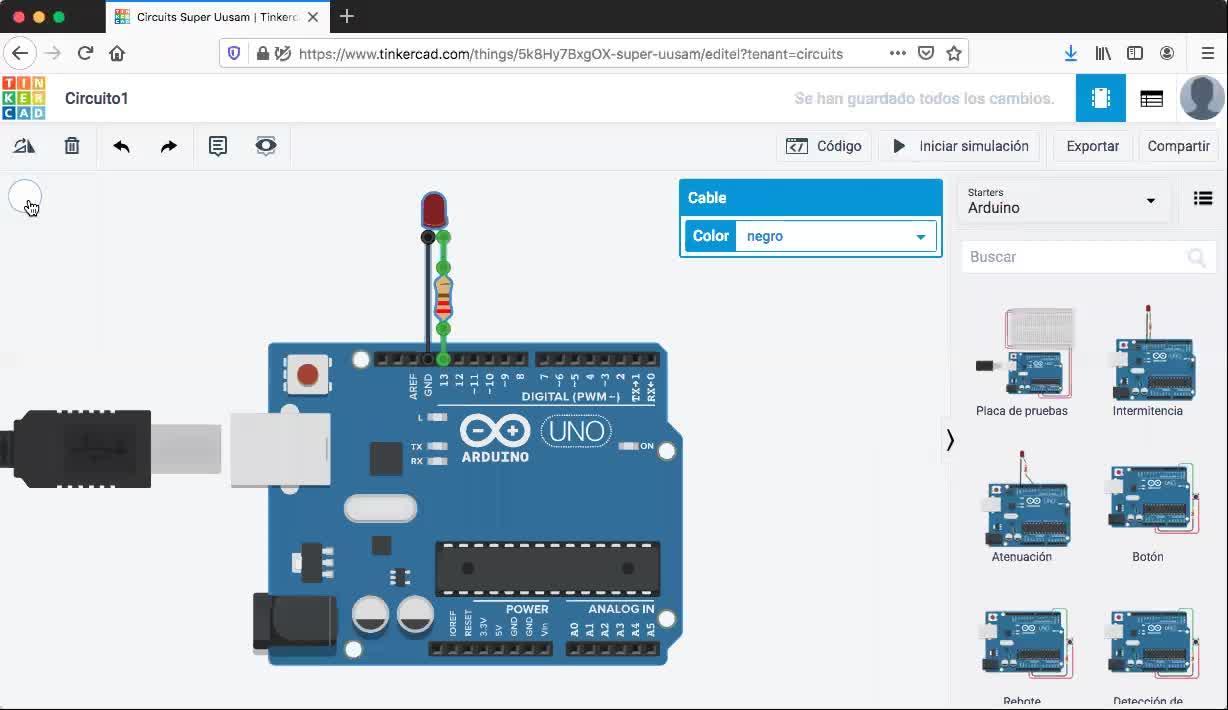This screenshot has height=710, width=1228.
Task: Open the user profile avatar
Action: (1202, 98)
